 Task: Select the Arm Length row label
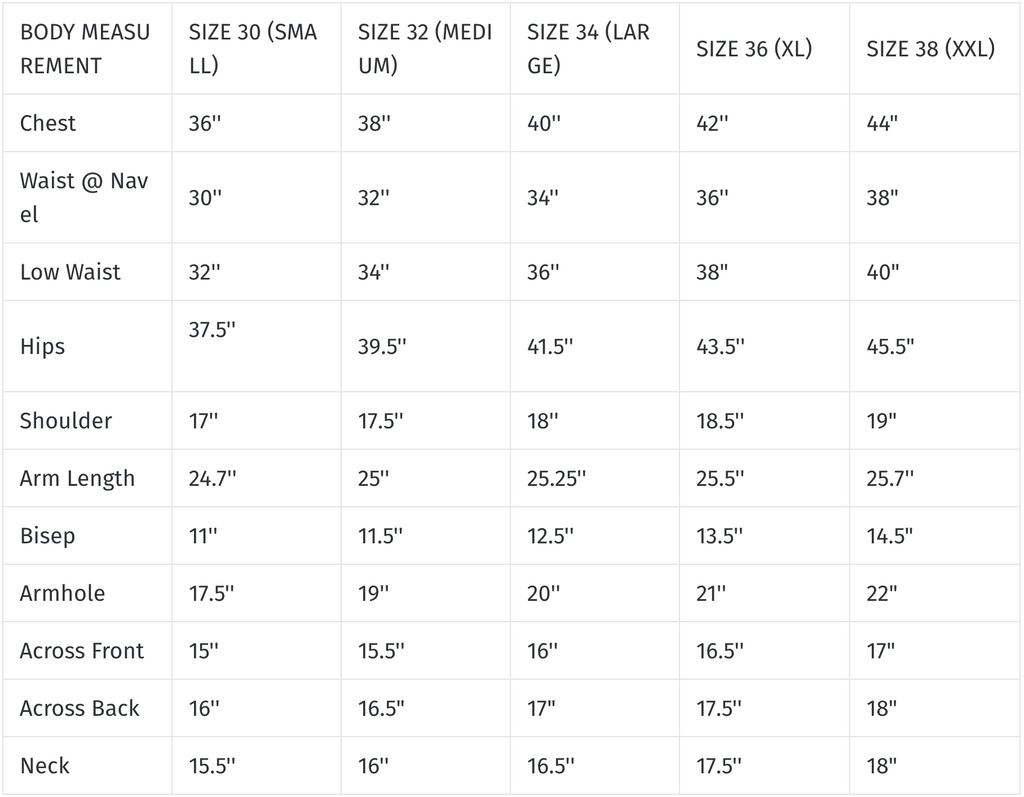[x=77, y=478]
